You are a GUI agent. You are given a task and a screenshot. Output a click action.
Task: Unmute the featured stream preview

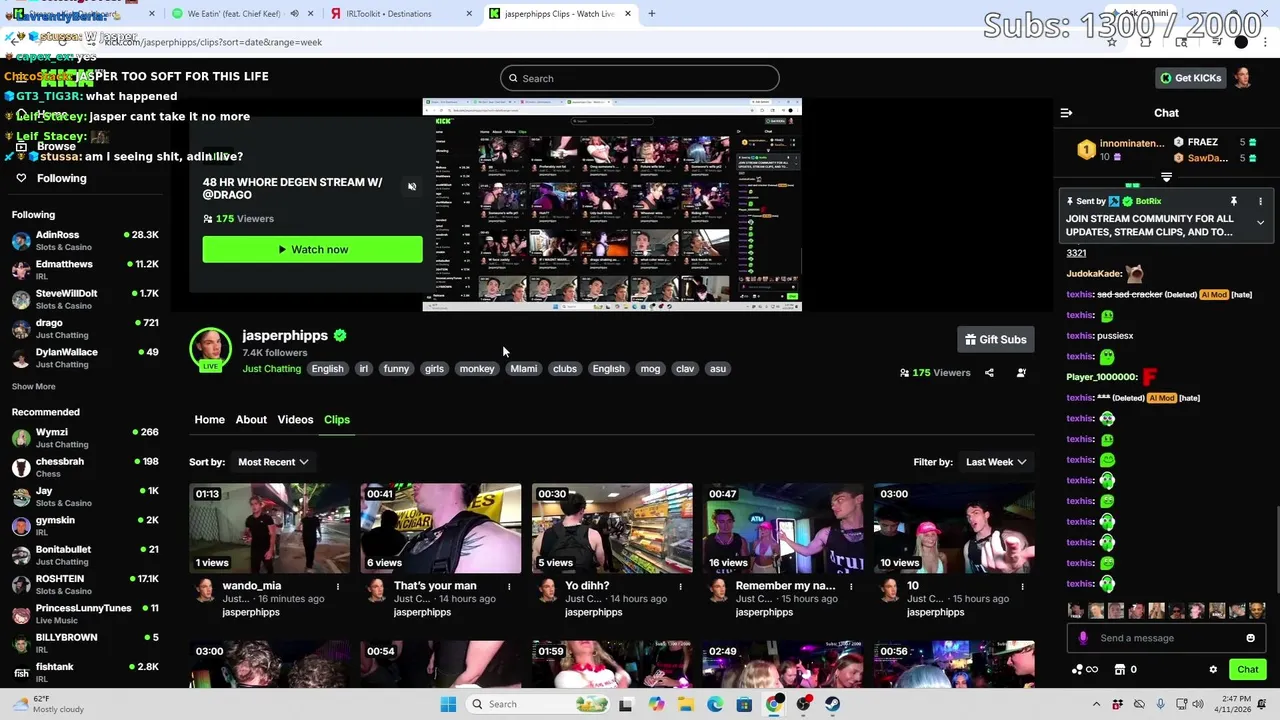(x=412, y=186)
